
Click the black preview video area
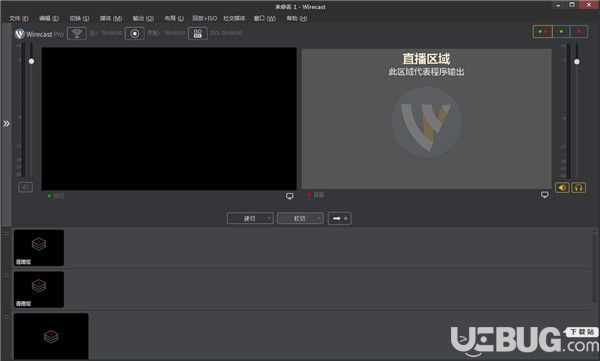pos(169,118)
